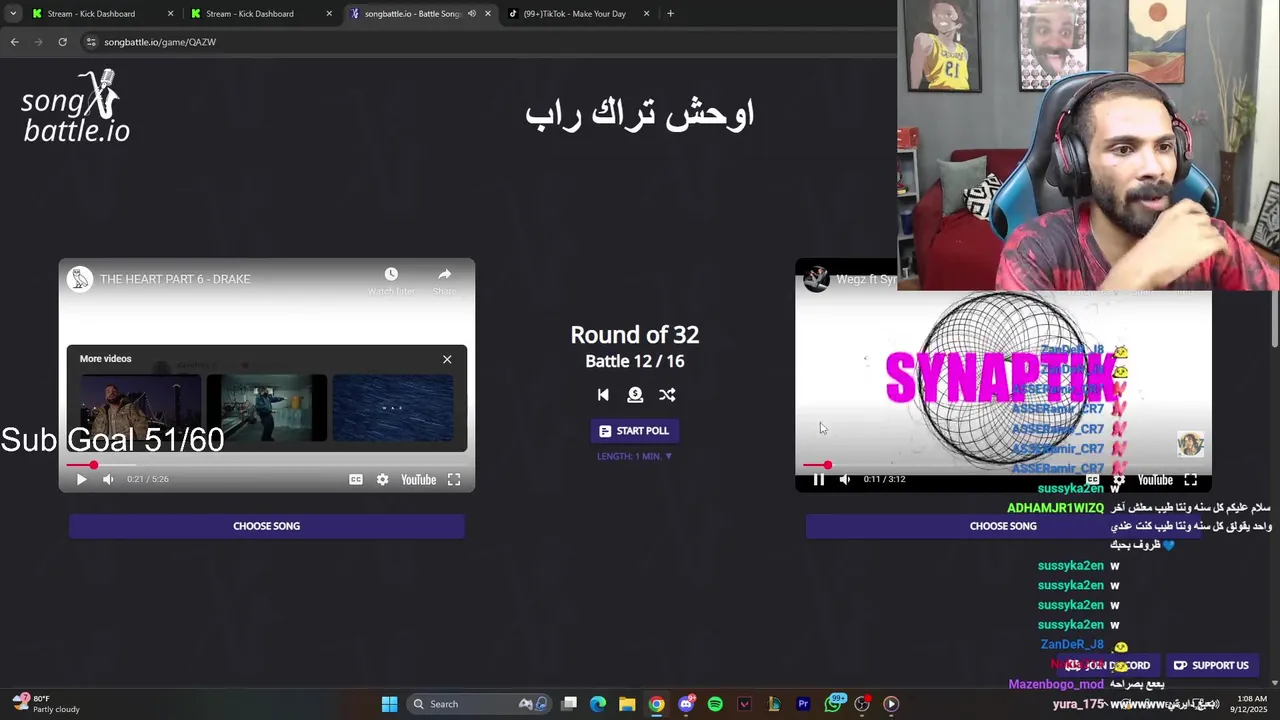Open Spotify from the taskbar
This screenshot has width=1280, height=720.
click(x=715, y=704)
